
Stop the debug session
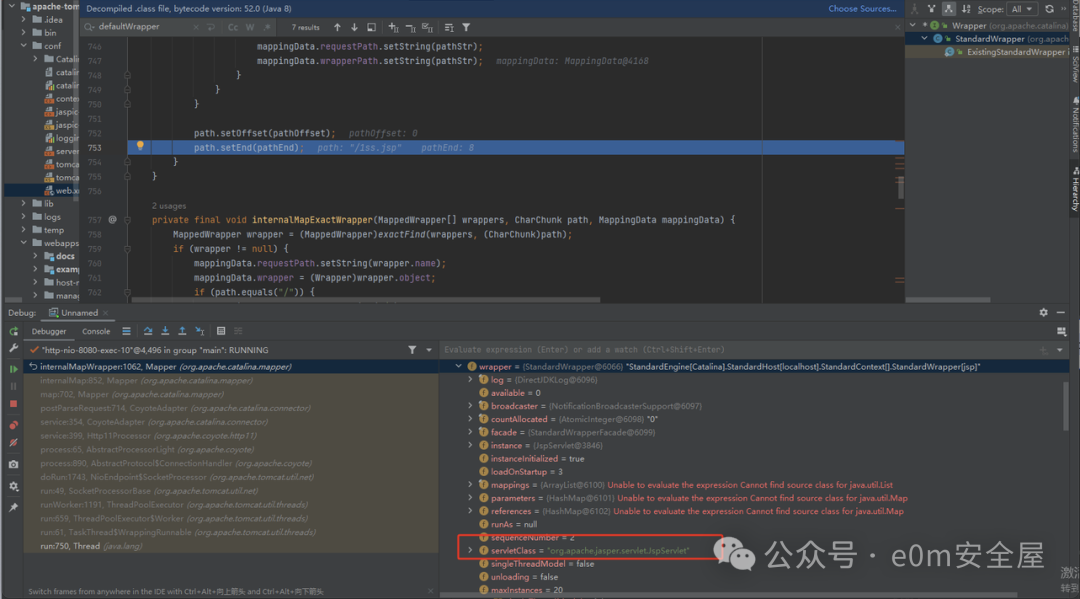(13, 404)
